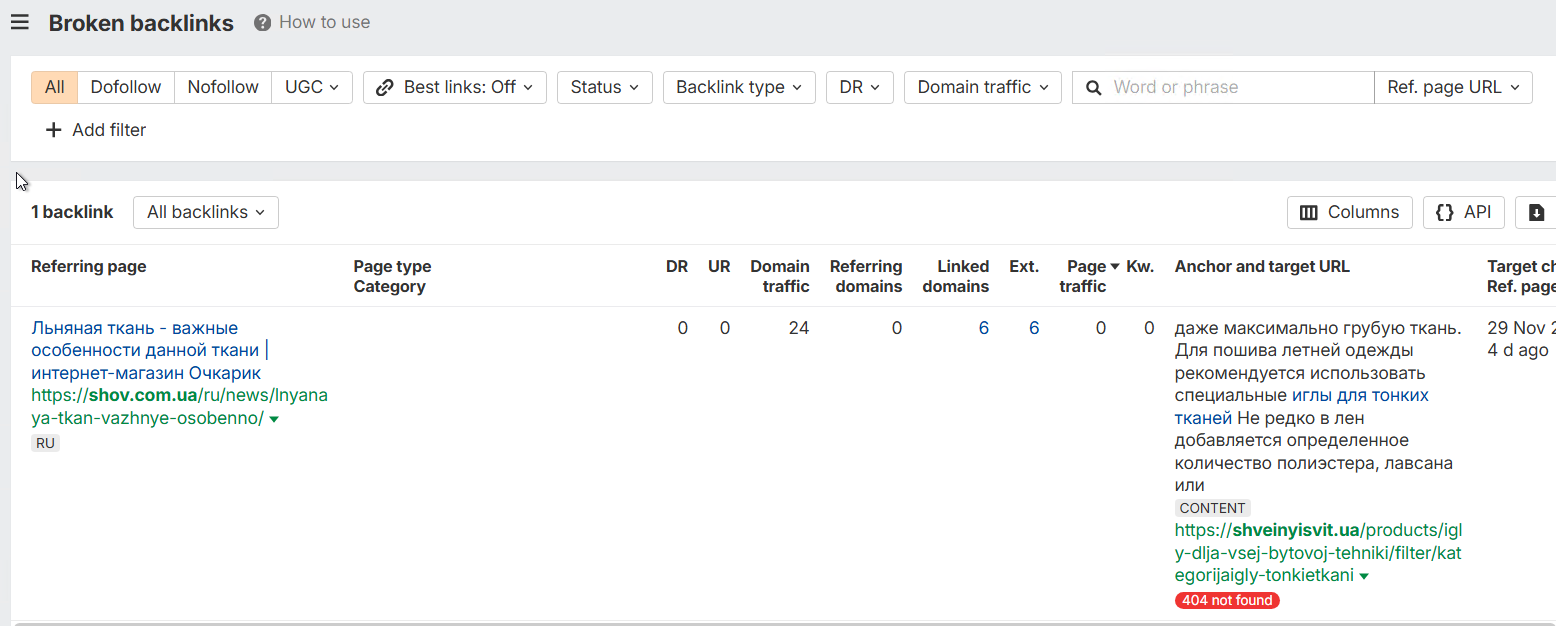This screenshot has width=1556, height=626.
Task: Expand the Domain traffic filter dropdown
Action: click(x=982, y=88)
